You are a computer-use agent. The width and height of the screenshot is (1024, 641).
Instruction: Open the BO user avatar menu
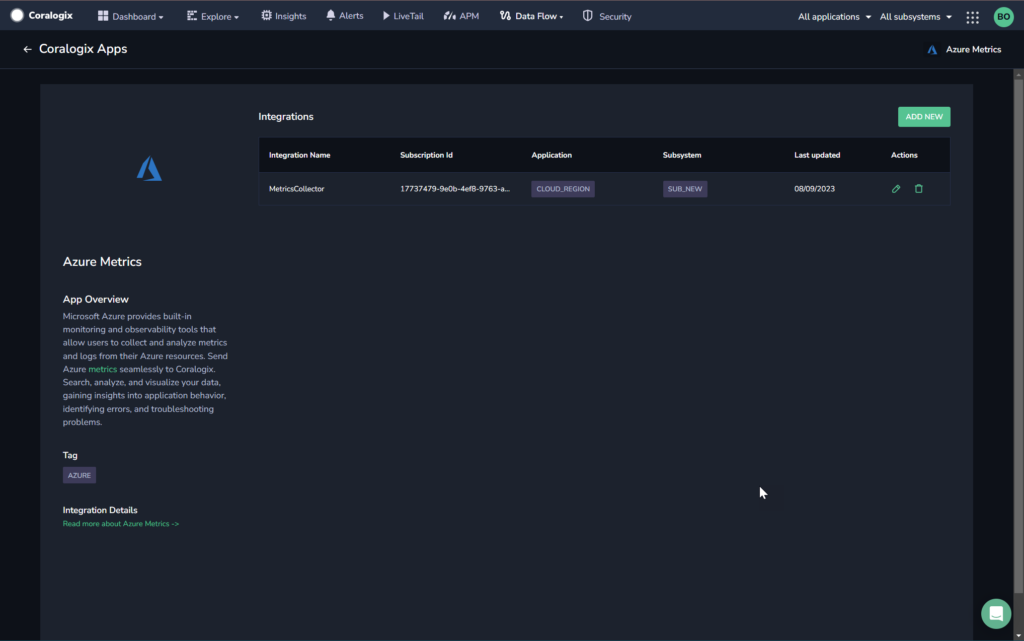[x=1003, y=17]
